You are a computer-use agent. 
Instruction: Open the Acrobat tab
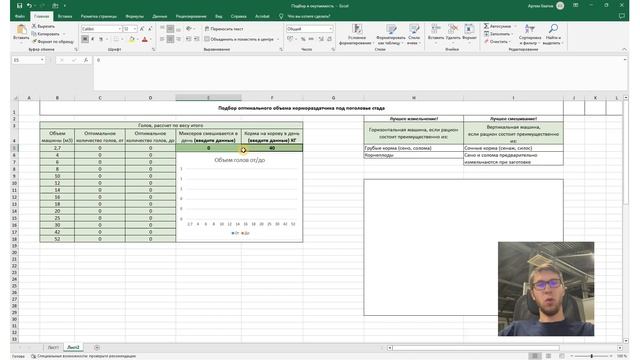pos(262,16)
